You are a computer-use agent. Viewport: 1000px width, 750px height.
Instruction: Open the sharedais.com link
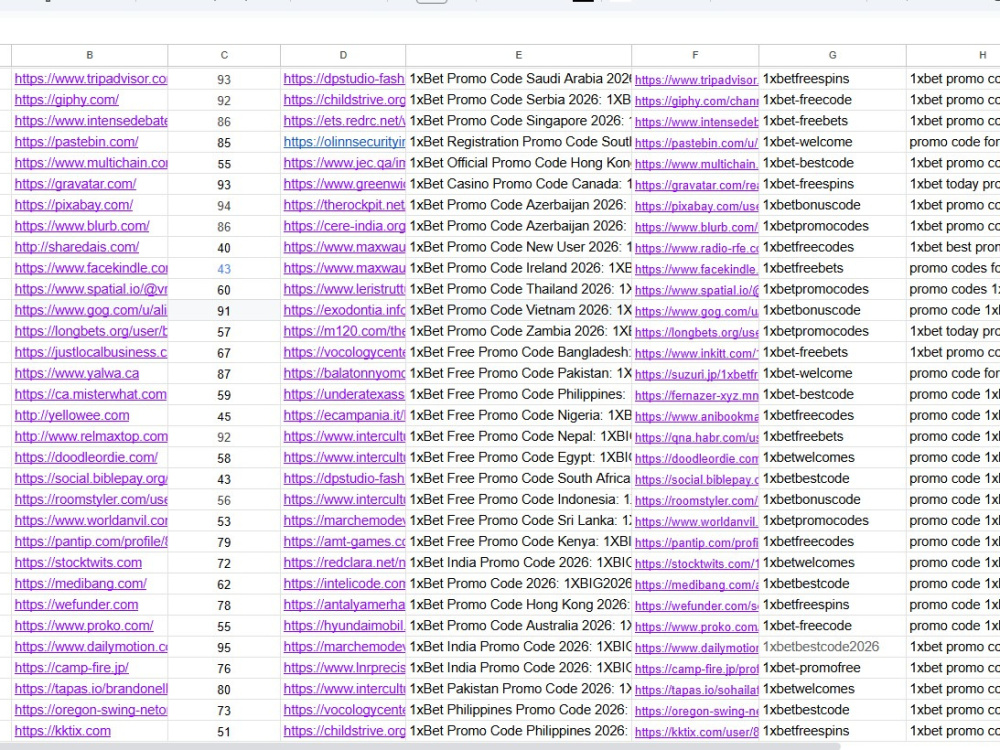77,247
